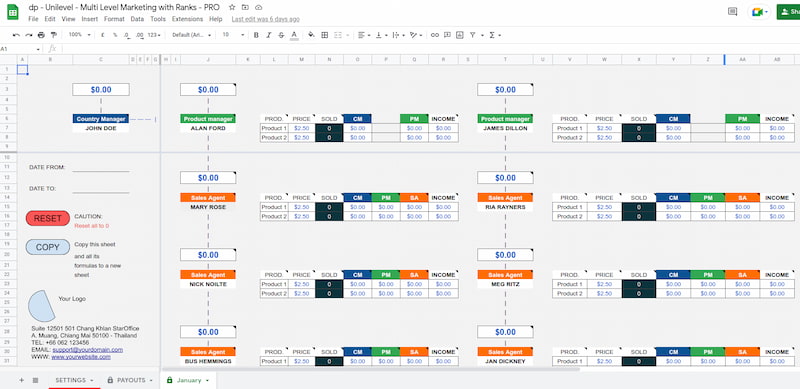Open the Insert menu
Screen dimensions: 800x389
(90, 19)
